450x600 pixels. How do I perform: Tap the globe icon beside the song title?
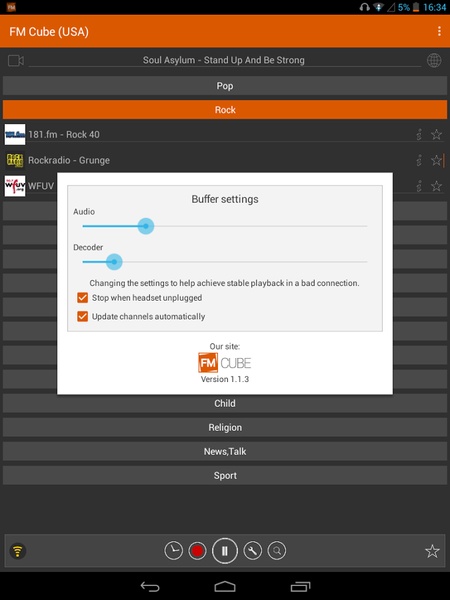(x=434, y=60)
